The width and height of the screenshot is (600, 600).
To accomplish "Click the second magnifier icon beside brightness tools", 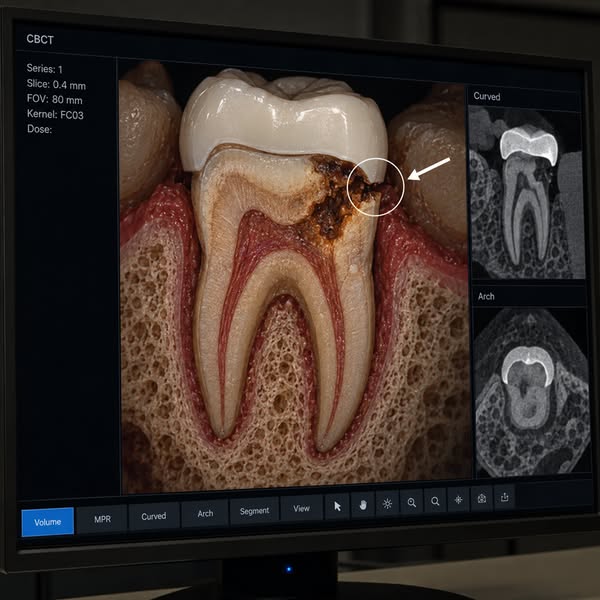I will (435, 501).
